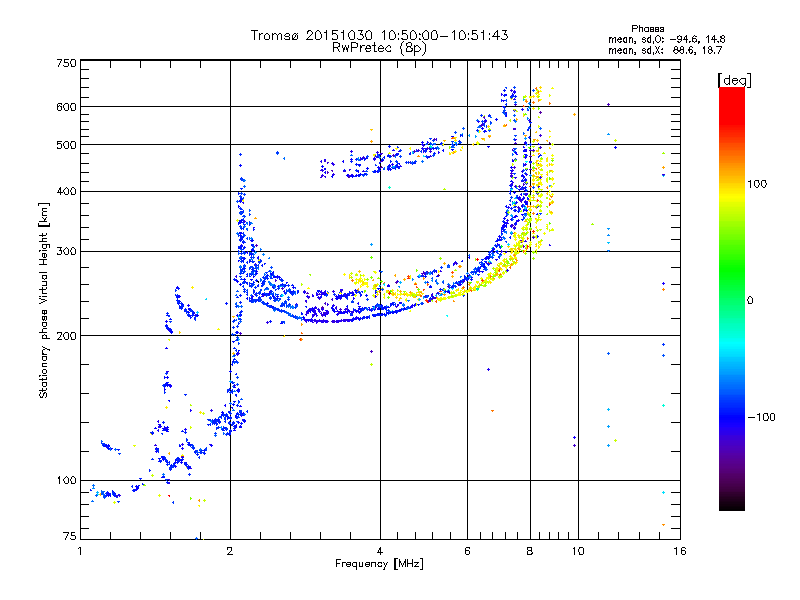
Task: Click the y-axis label '750'
Action: [67, 63]
